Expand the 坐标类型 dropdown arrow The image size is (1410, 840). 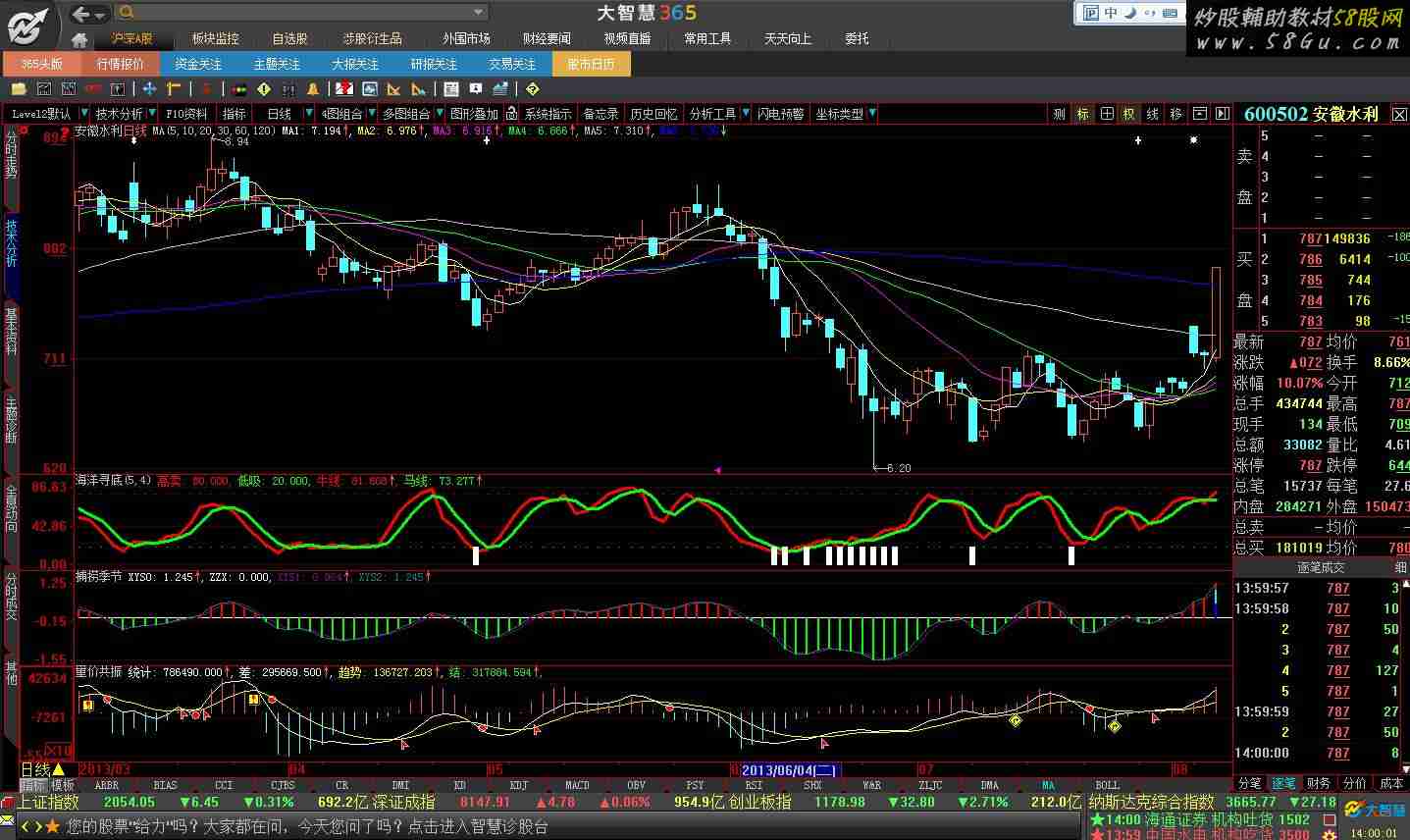[871, 114]
